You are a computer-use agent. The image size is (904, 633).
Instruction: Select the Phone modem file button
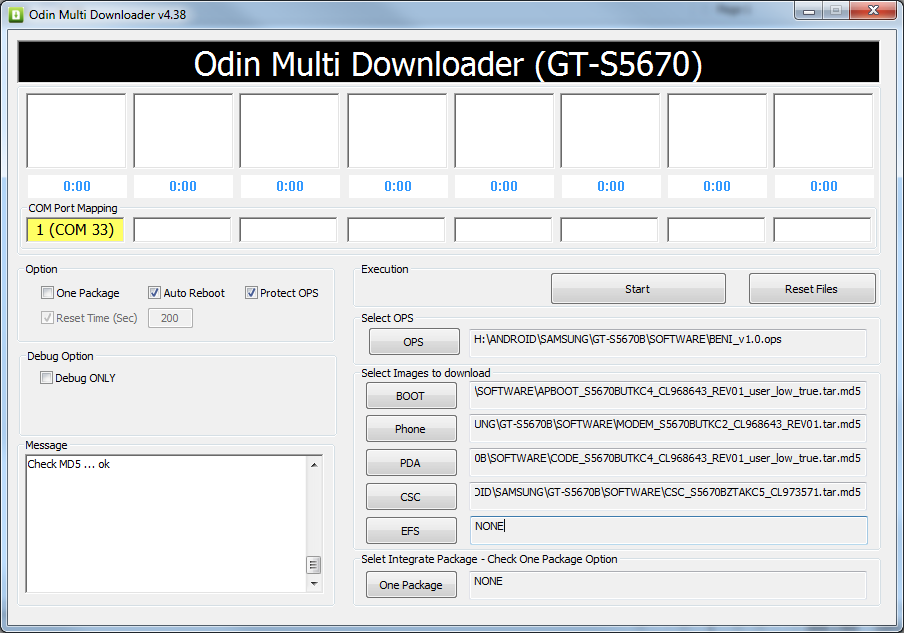(410, 429)
